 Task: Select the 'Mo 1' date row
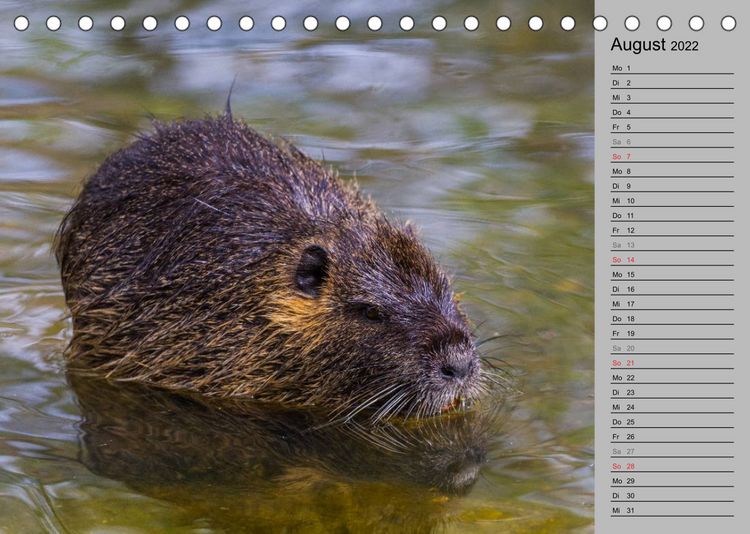(672, 68)
